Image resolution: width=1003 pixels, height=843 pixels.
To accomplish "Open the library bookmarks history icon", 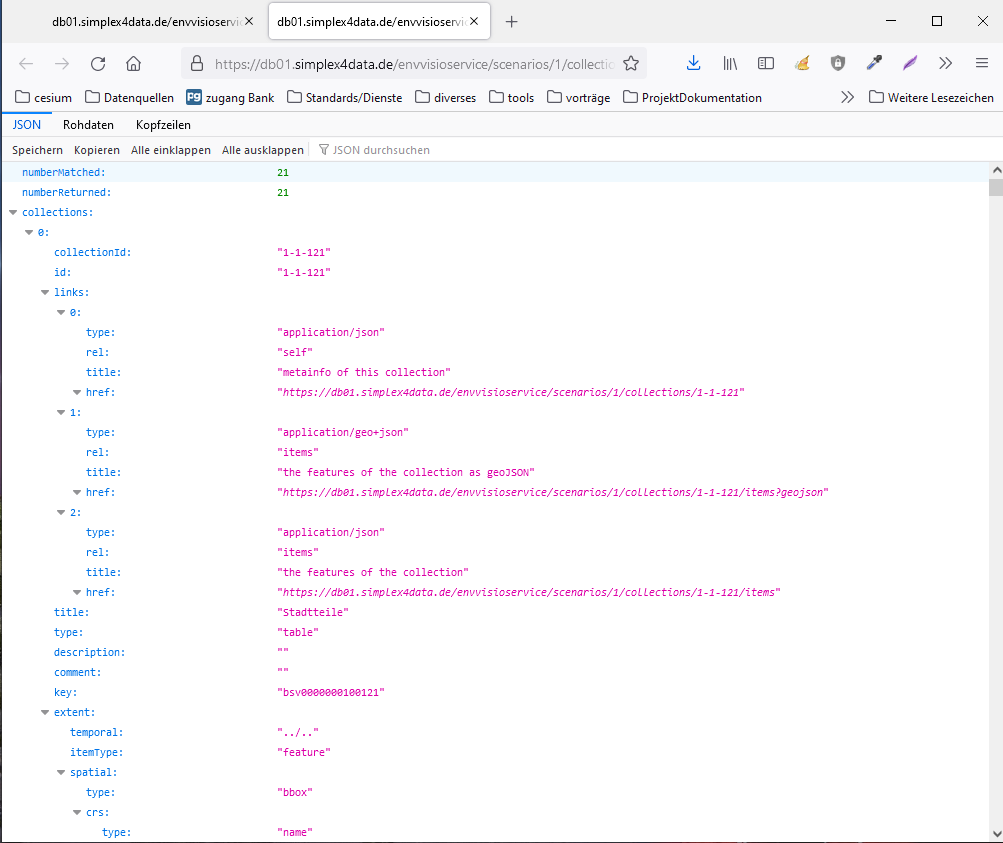I will click(x=730, y=64).
